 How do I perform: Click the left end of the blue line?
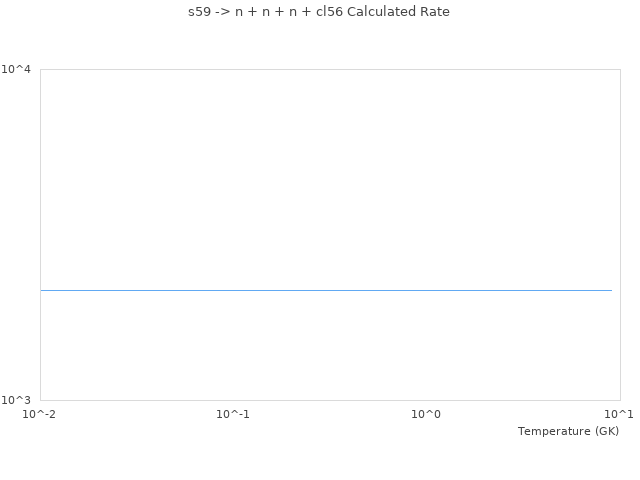(x=42, y=290)
